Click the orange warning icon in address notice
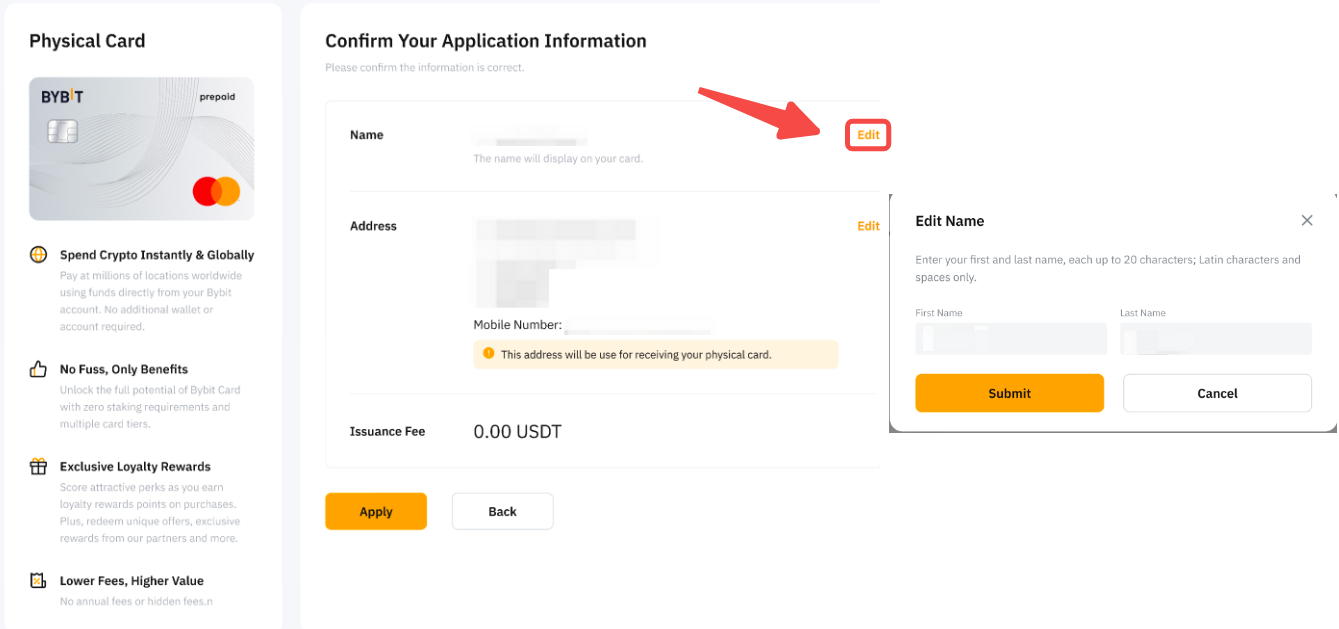The image size is (1339, 629). click(489, 354)
